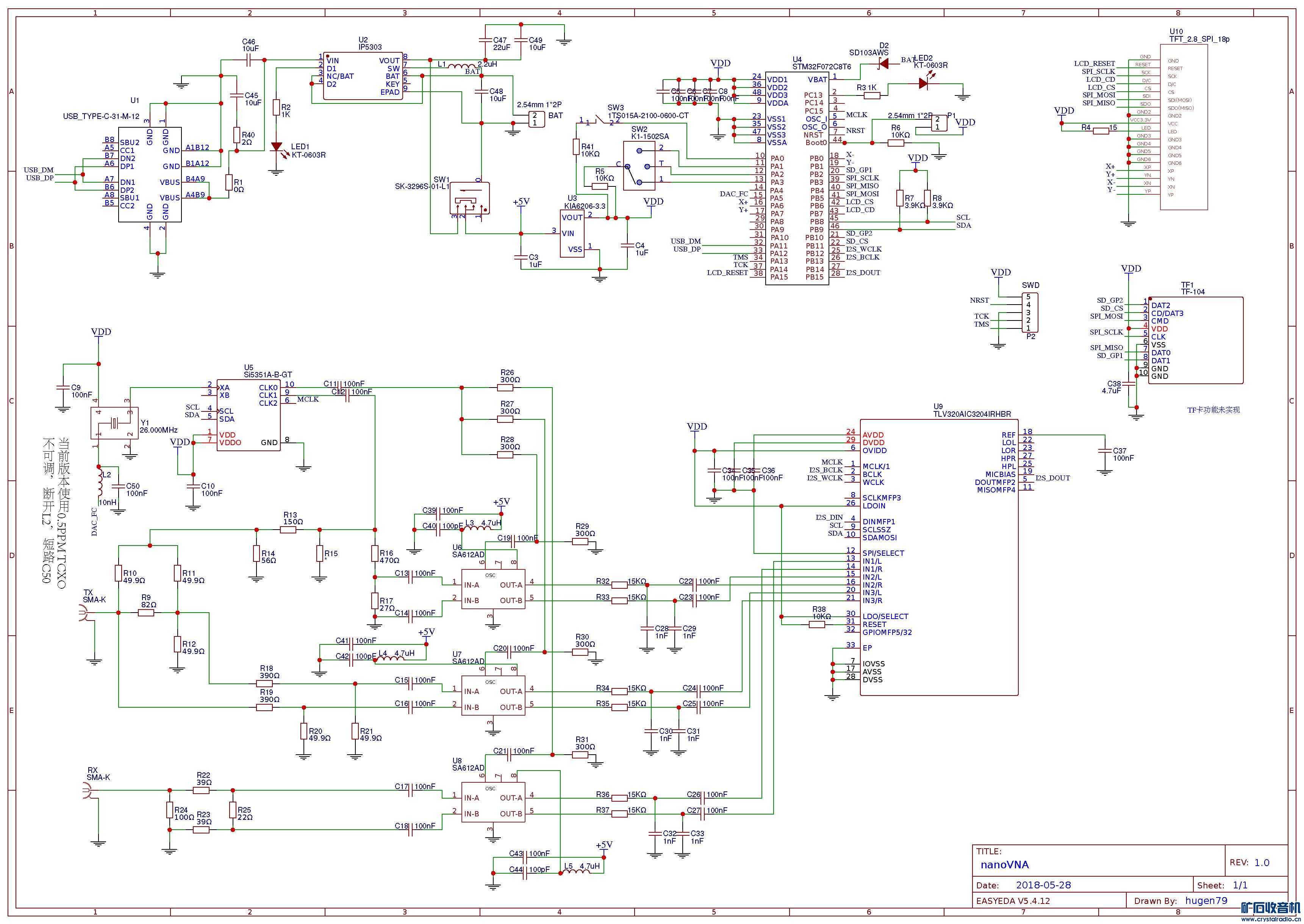The image size is (1304, 924).
Task: Click the NC/BAT pin label on IP5303
Action: (x=340, y=76)
